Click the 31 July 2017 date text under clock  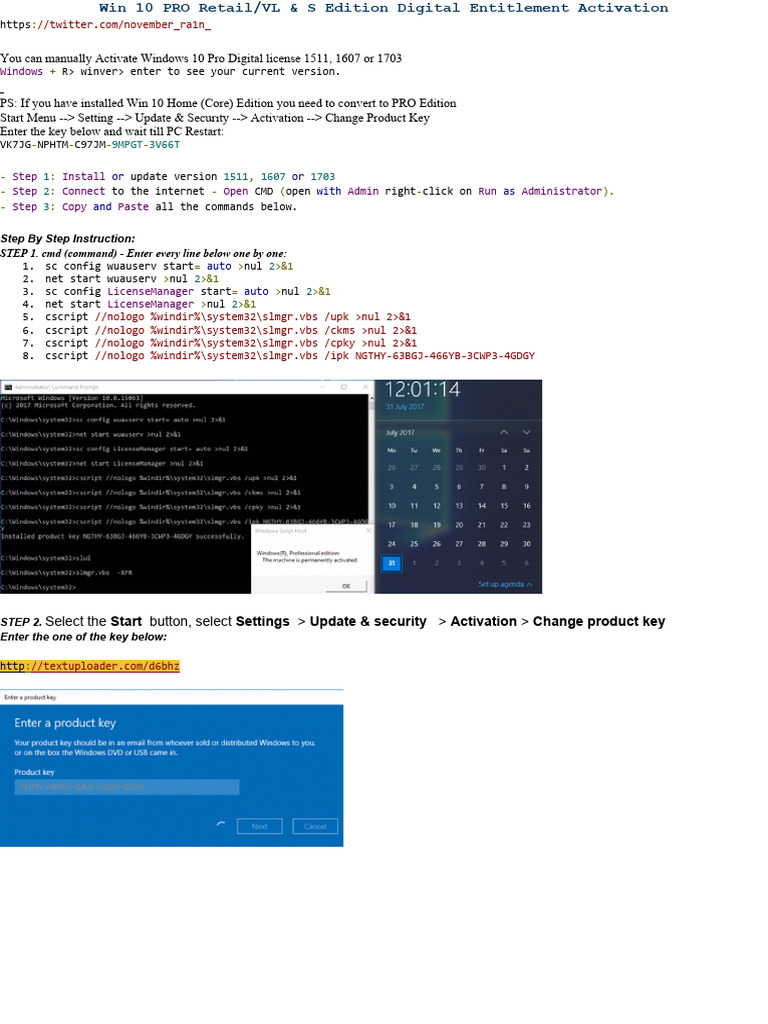click(x=405, y=406)
